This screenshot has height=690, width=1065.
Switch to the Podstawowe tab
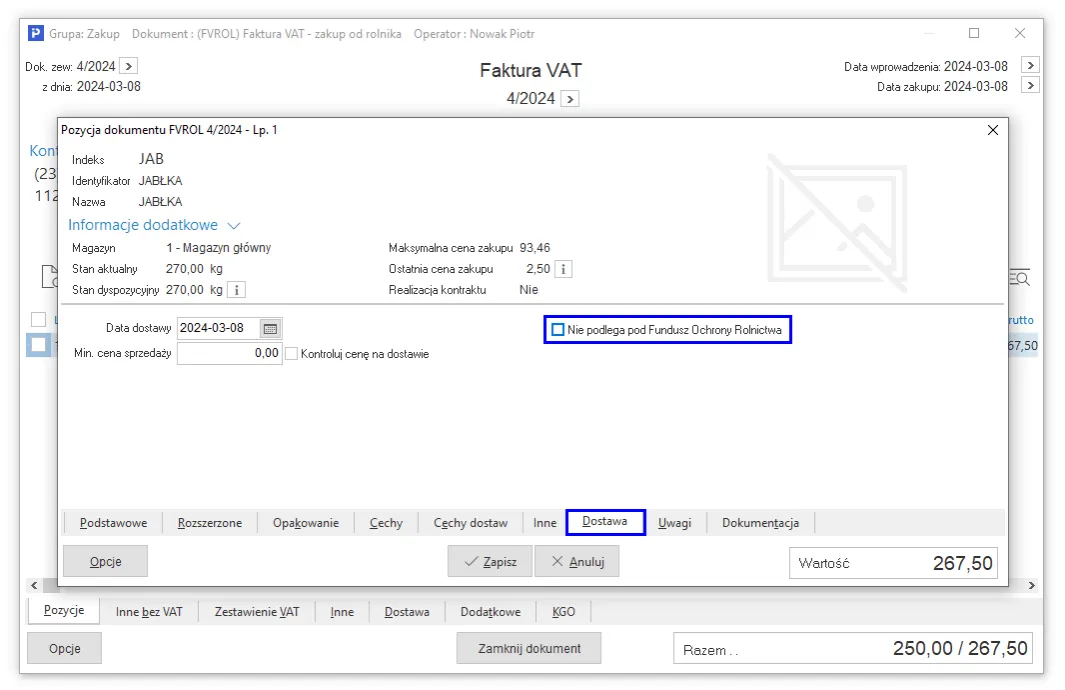click(x=113, y=523)
